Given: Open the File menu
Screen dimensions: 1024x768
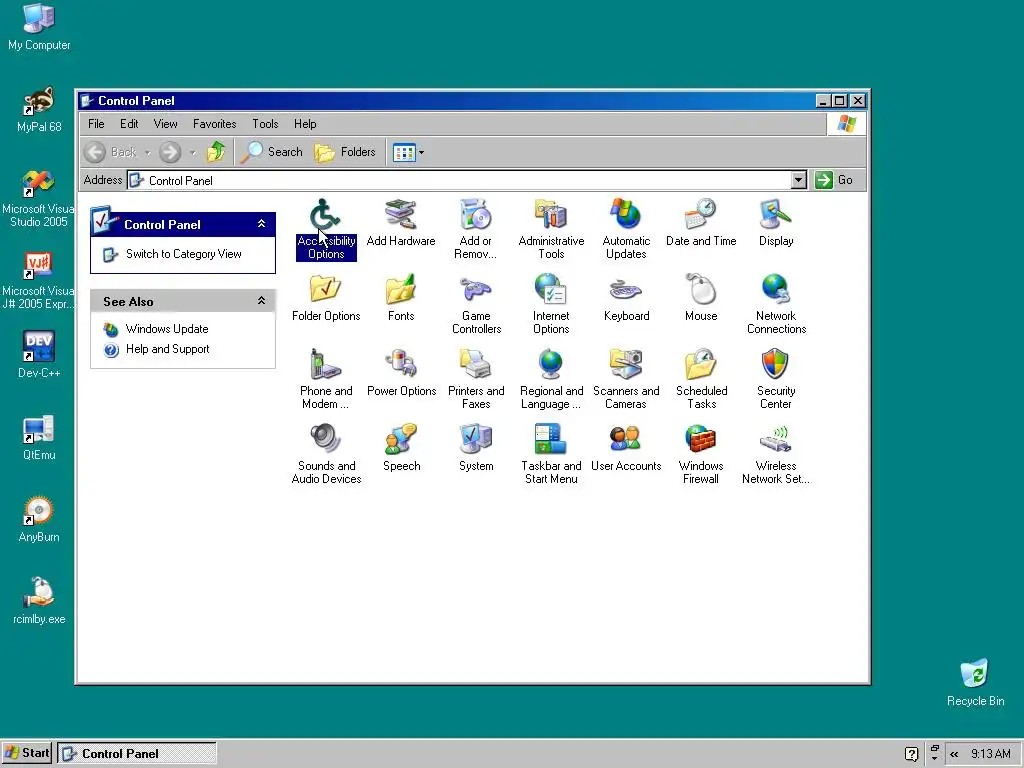Looking at the screenshot, I should tap(96, 123).
